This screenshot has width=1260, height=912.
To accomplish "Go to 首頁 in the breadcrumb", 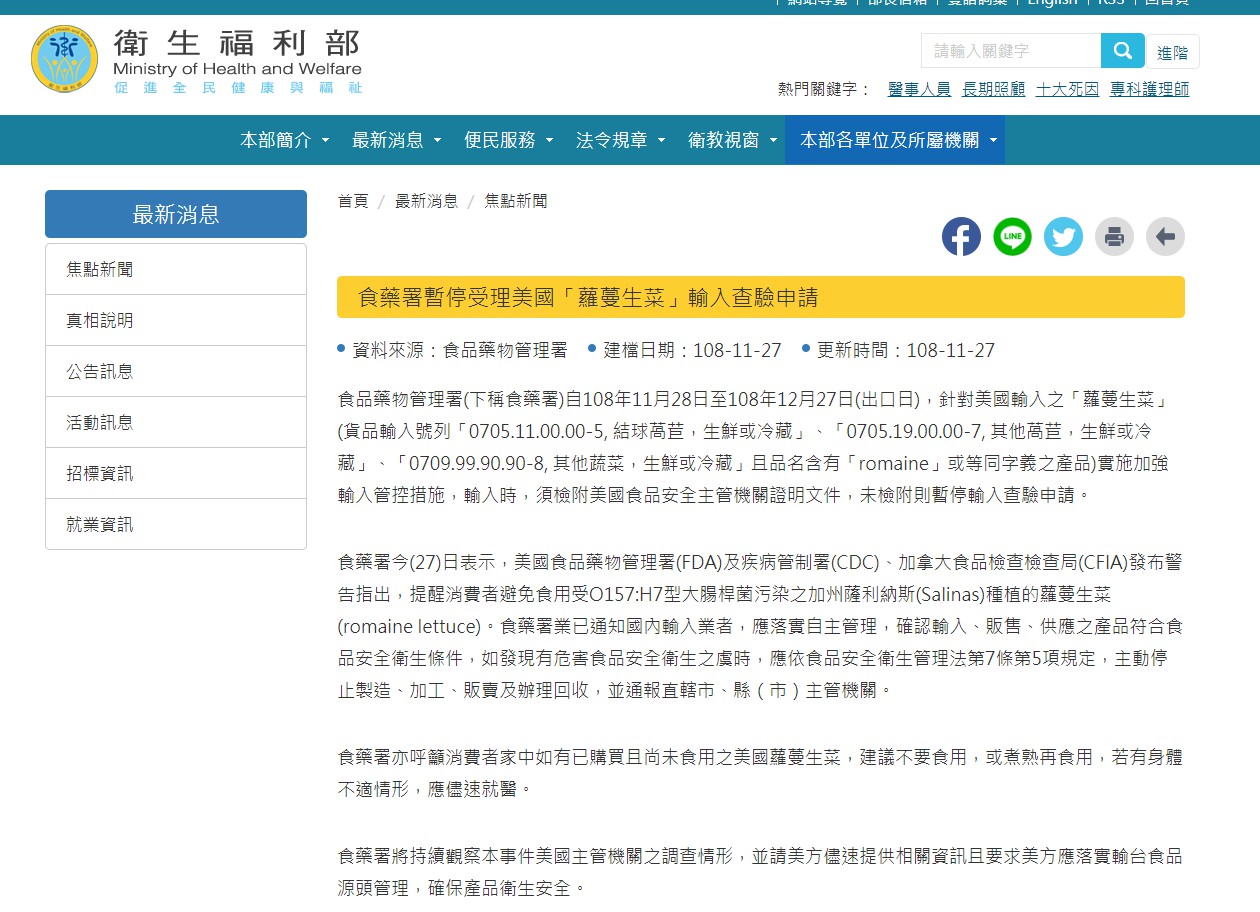I will (x=353, y=201).
